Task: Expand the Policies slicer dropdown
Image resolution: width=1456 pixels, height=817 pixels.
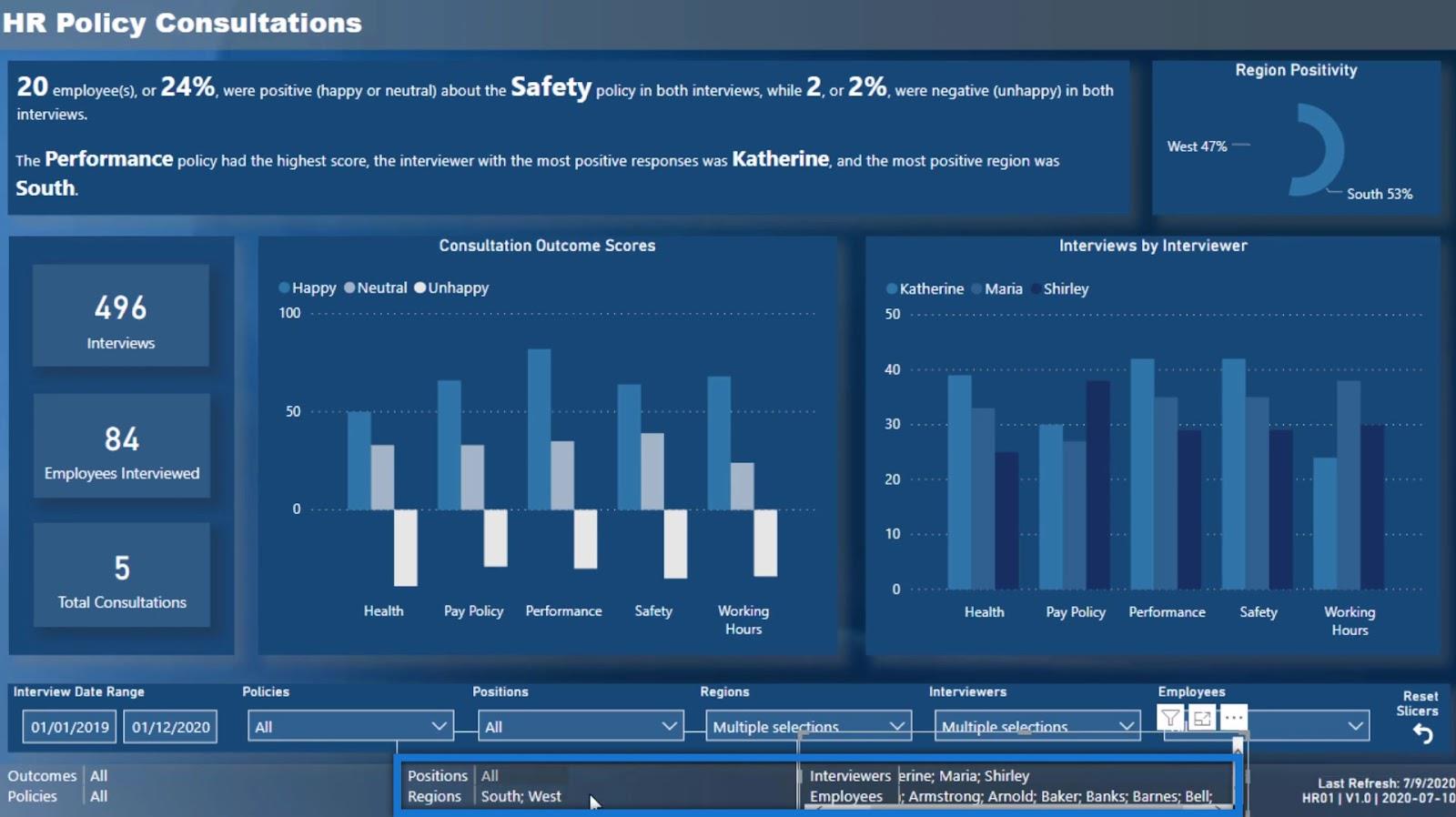Action: coord(350,726)
